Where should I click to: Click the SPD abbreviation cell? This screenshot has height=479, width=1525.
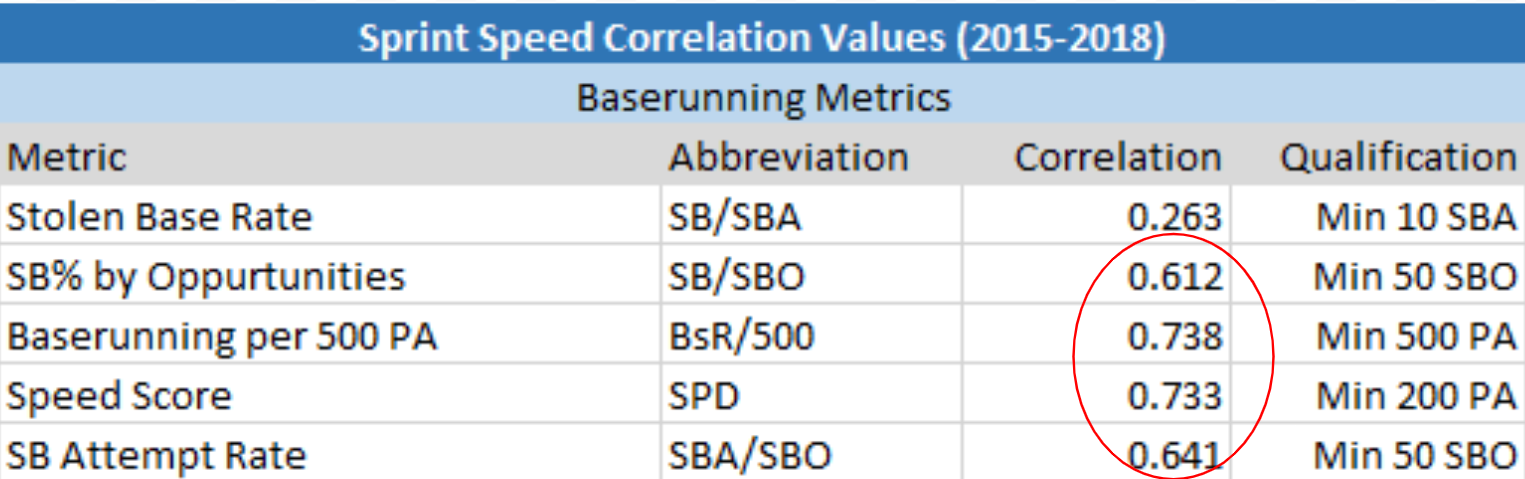click(x=811, y=396)
